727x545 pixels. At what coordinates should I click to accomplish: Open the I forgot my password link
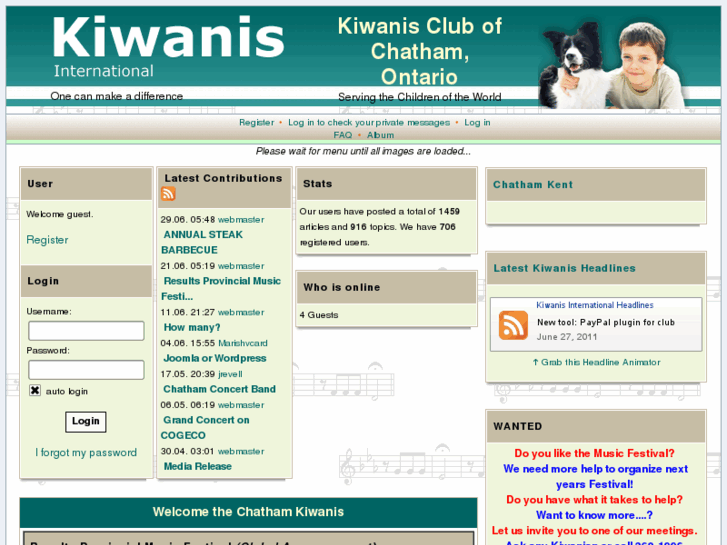86,453
